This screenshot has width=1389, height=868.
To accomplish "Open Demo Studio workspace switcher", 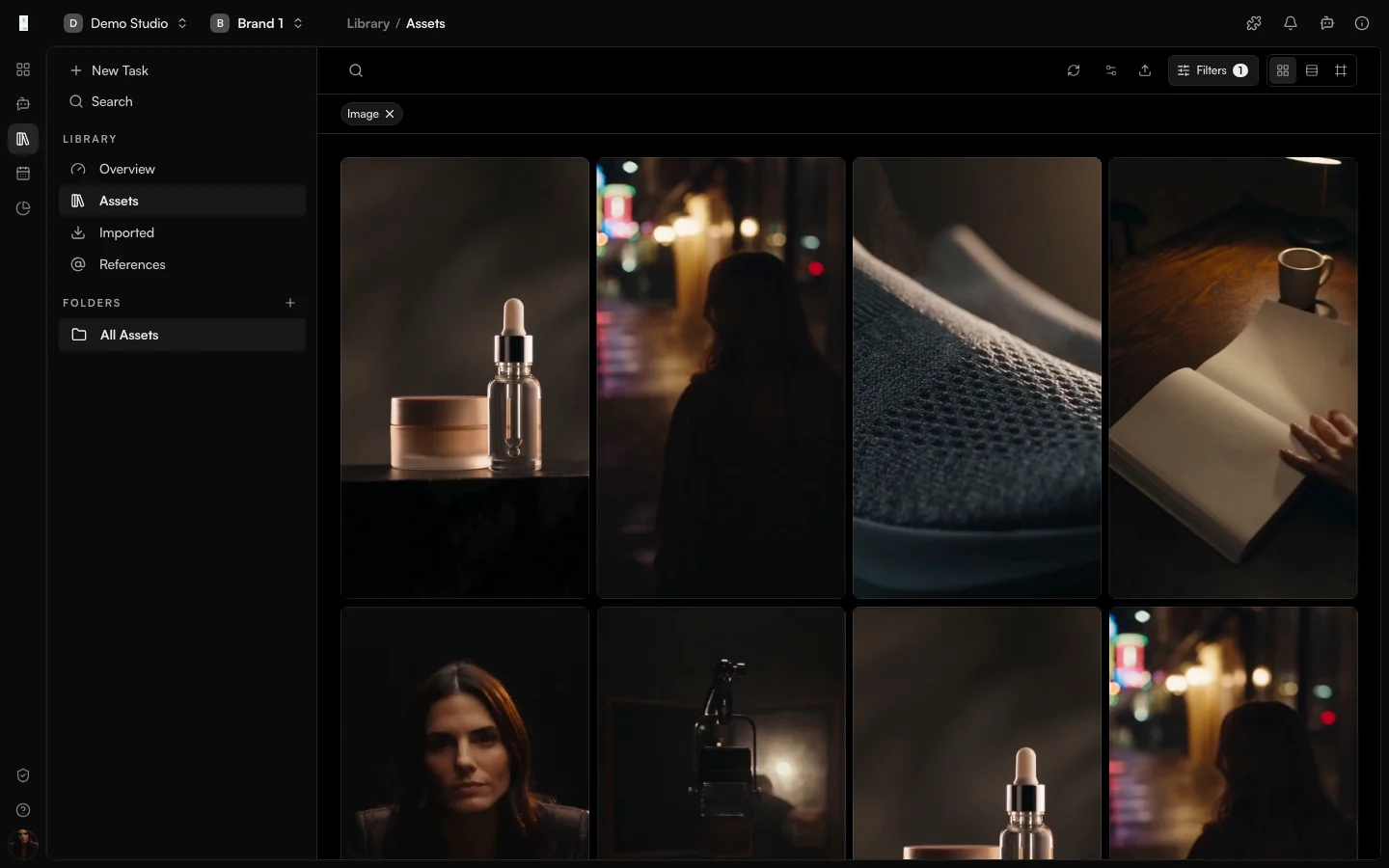I will [125, 23].
